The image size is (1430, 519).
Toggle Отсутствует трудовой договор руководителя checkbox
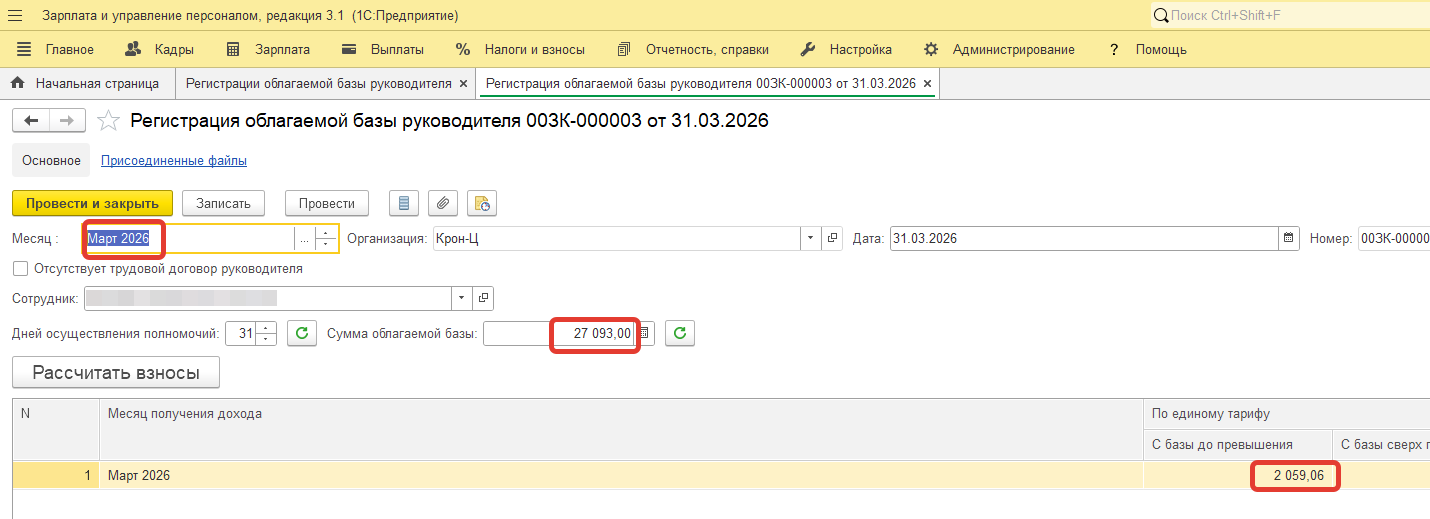click(20, 269)
